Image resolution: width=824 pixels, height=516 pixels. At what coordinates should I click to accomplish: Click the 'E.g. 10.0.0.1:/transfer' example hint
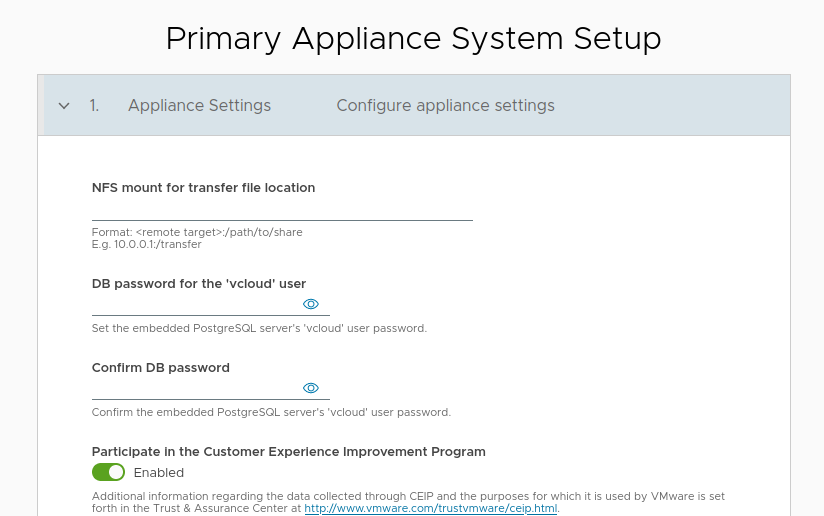pyautogui.click(x=146, y=244)
